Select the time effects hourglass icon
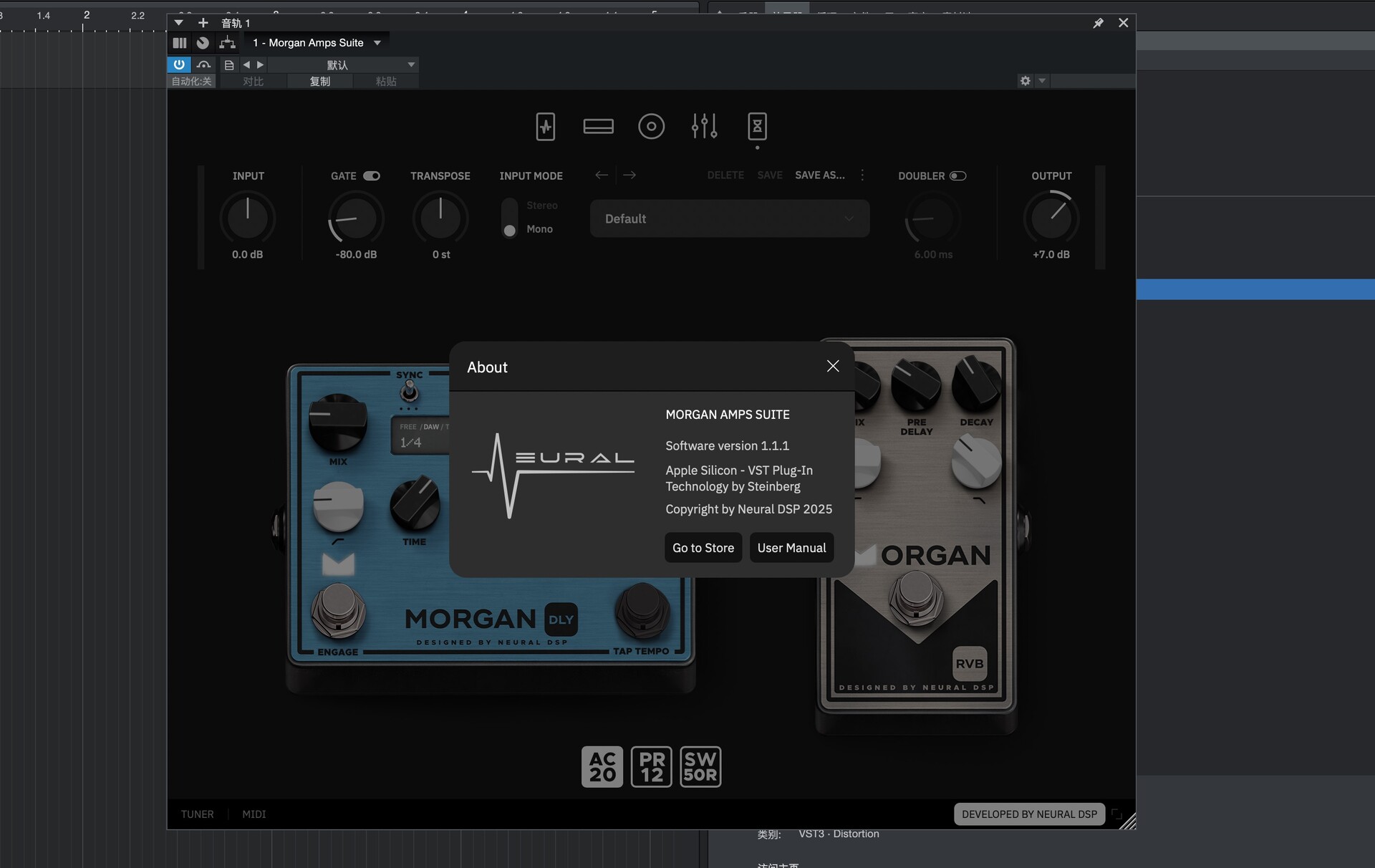This screenshot has width=1375, height=868. click(757, 127)
